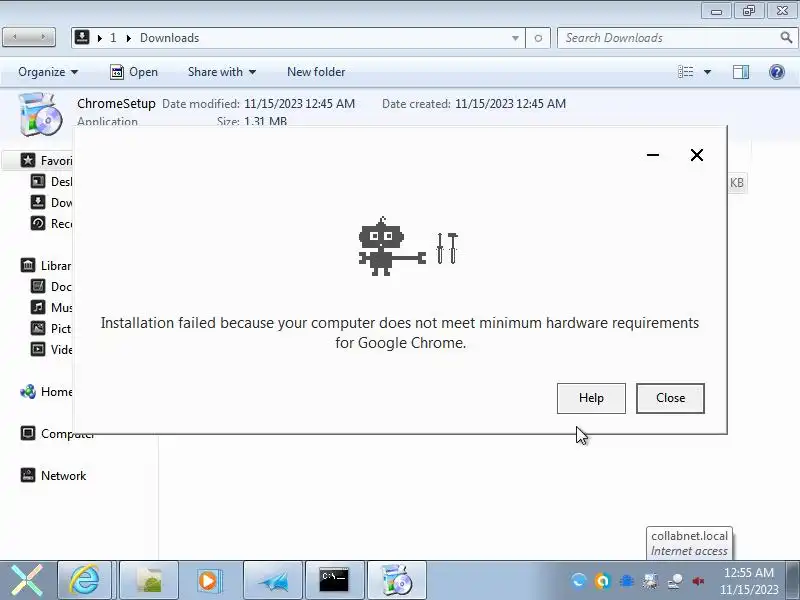
Task: Select Favorites in the navigation pane
Action: point(47,161)
